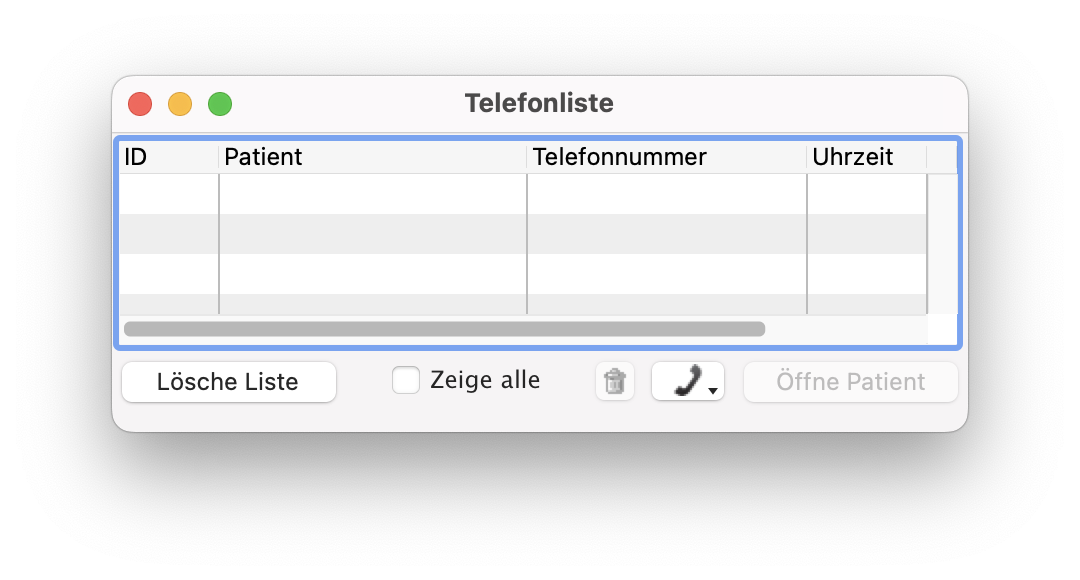Viewport: 1080px width, 580px height.
Task: Close the Telefonliste window with red button
Action: coord(140,104)
